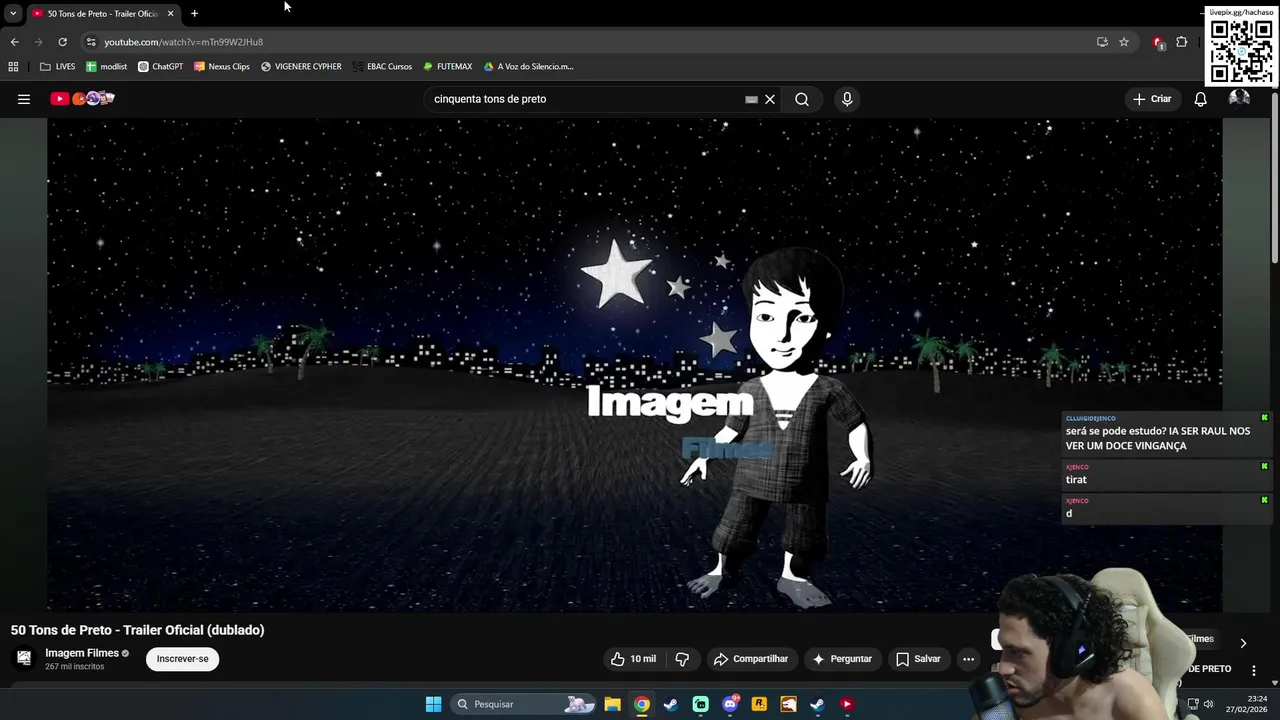Open YouTube notifications bell

(x=1201, y=99)
